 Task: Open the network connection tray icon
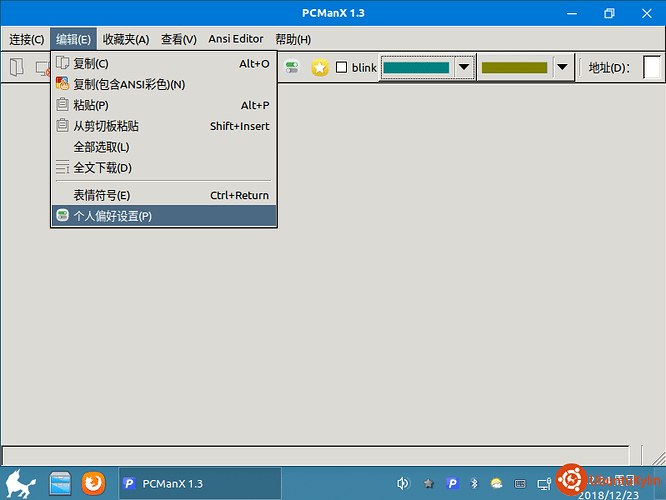[544, 484]
